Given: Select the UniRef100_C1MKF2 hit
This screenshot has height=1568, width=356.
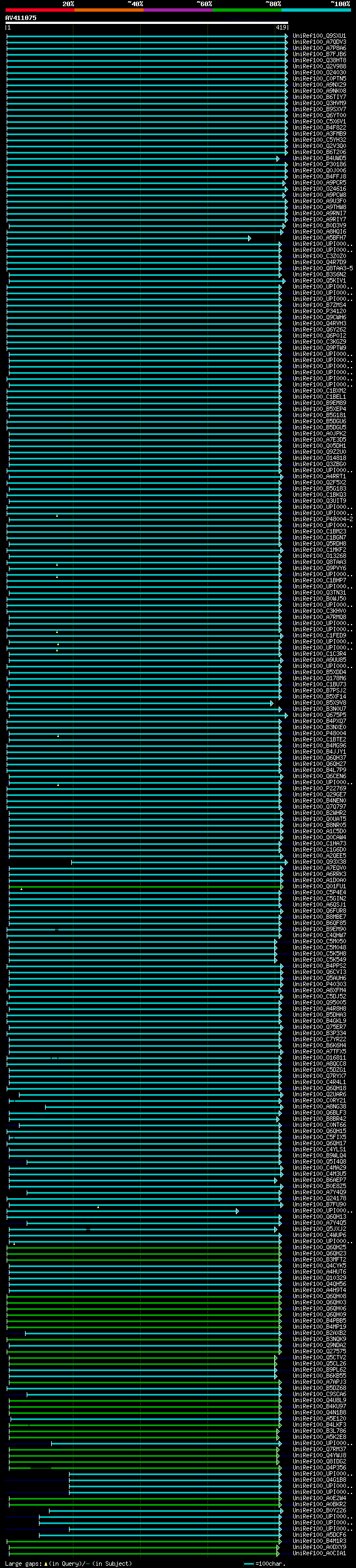Looking at the screenshot, I should 319,550.
